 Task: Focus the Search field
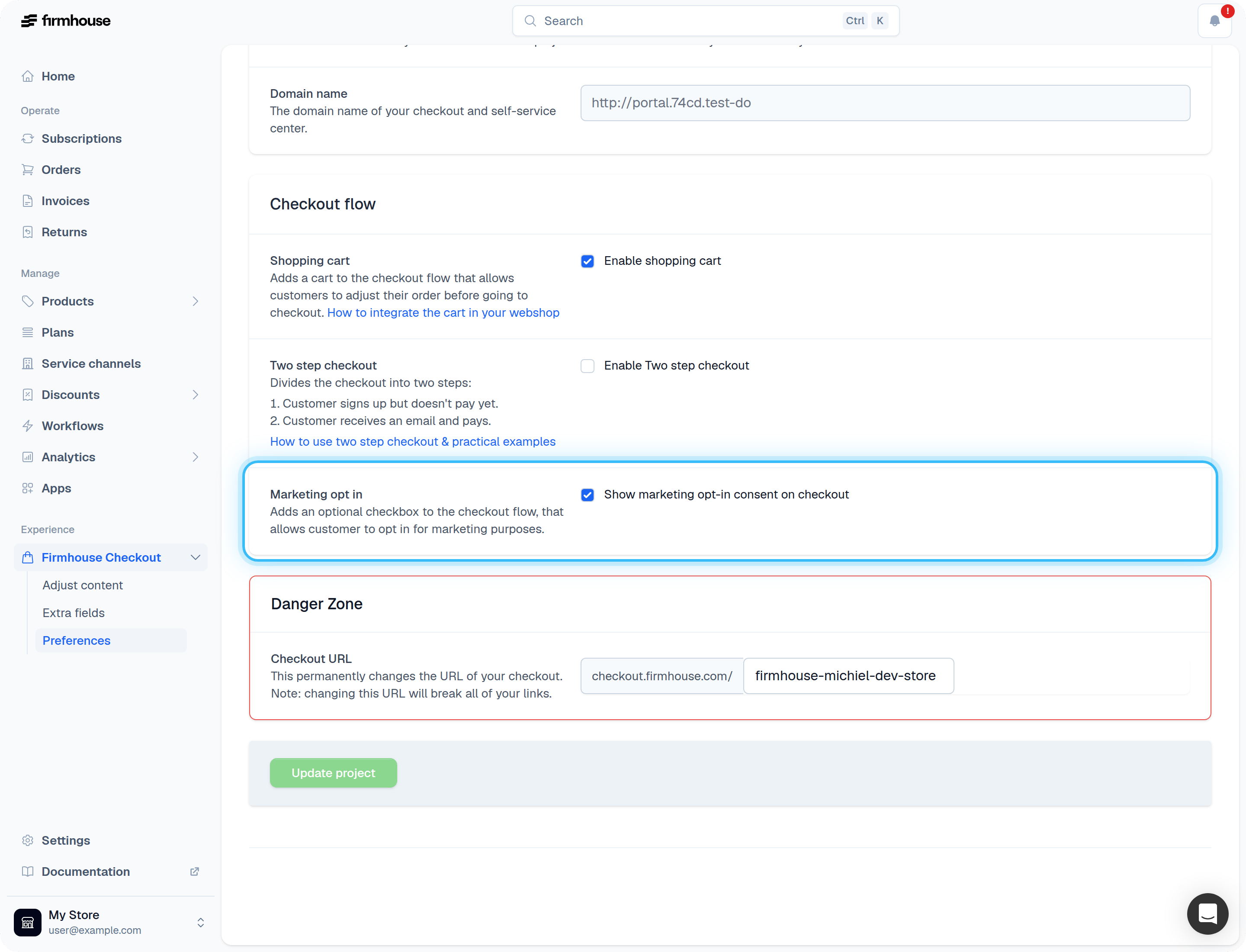click(x=706, y=21)
